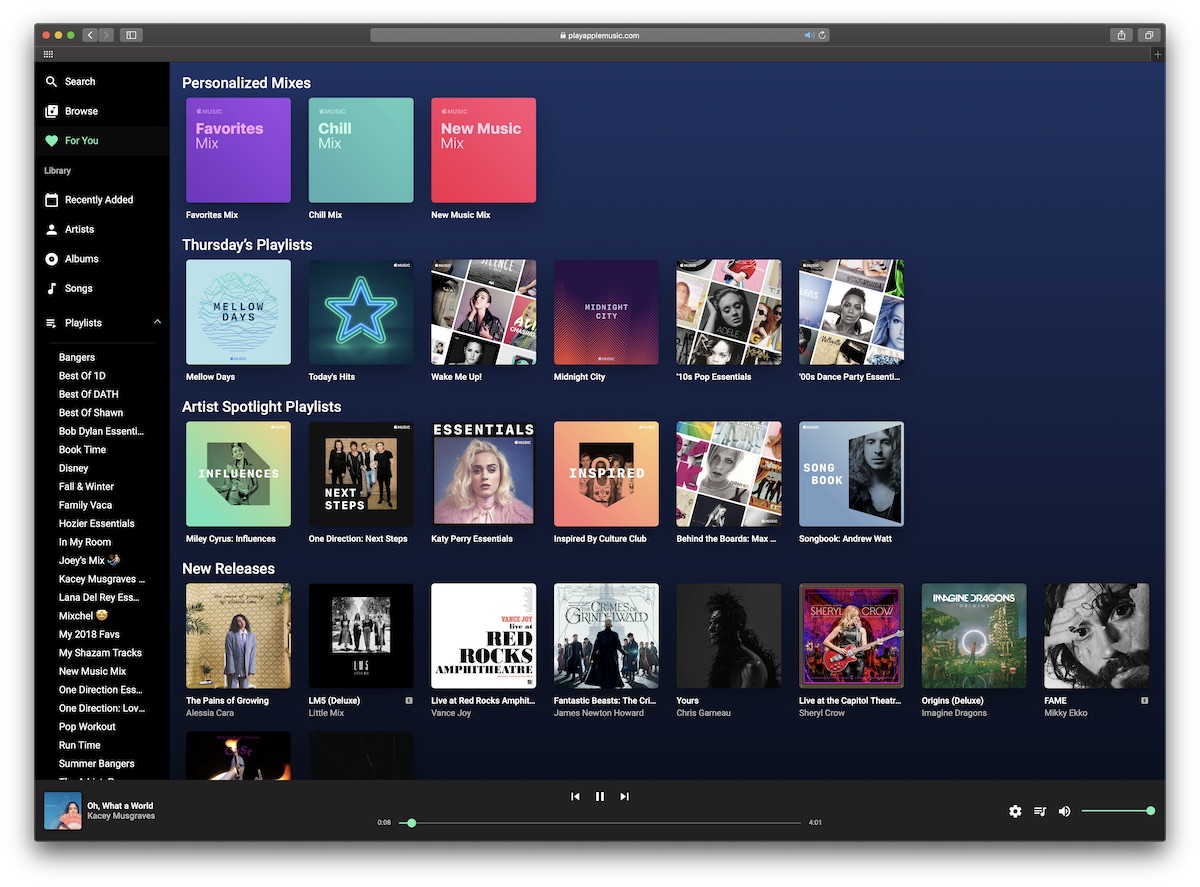Open the Browse section icon

pyautogui.click(x=52, y=111)
